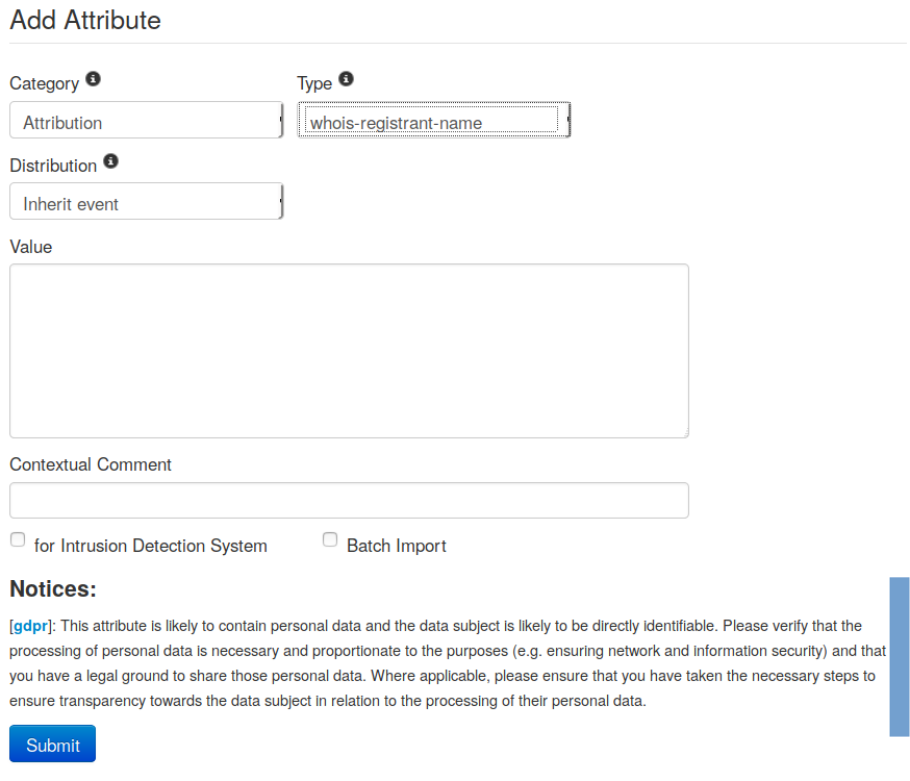Open the Distribution dropdown set to Inherit event
The height and width of the screenshot is (781, 910).
[146, 203]
